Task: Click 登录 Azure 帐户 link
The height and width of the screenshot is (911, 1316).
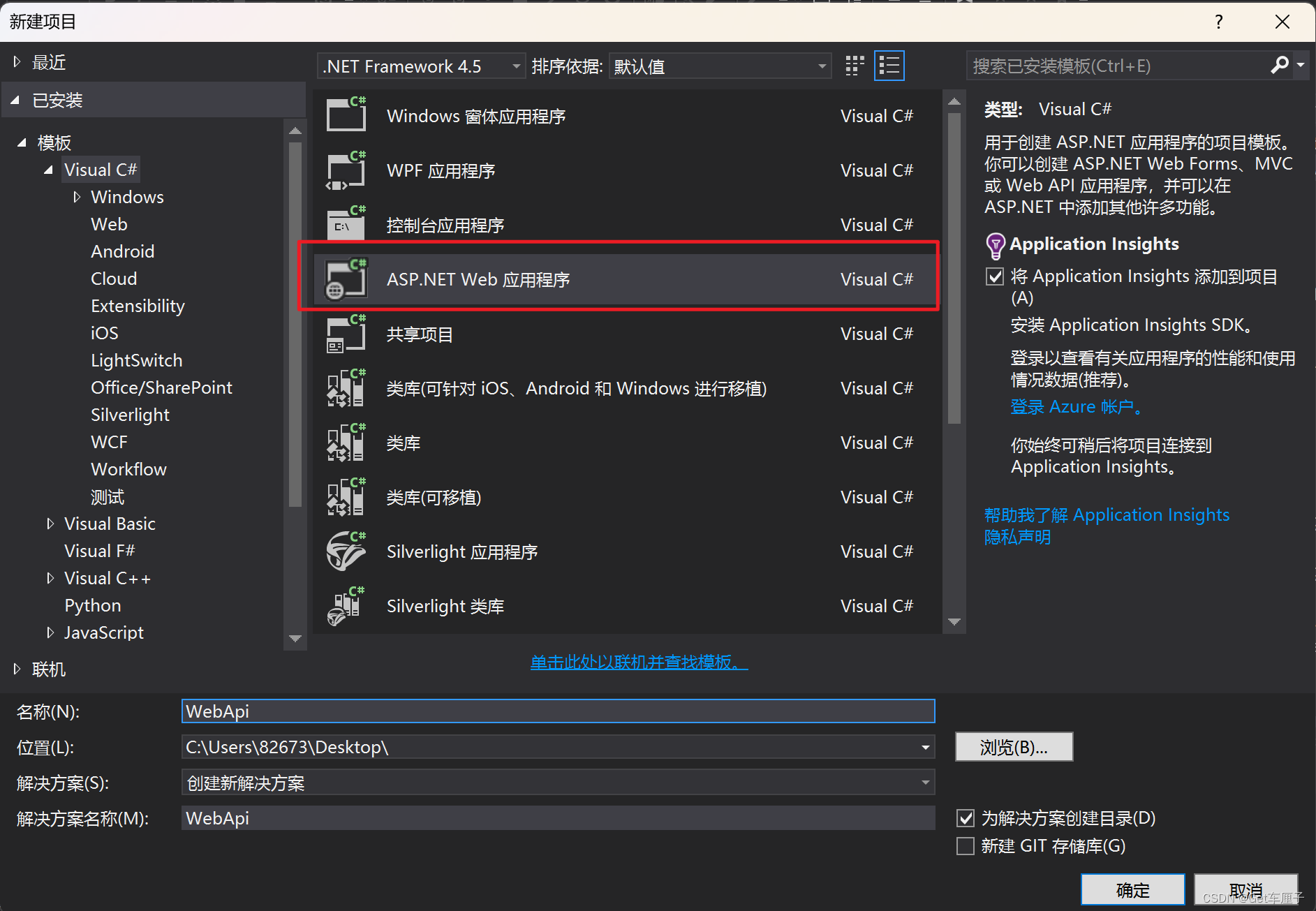Action: point(1077,406)
